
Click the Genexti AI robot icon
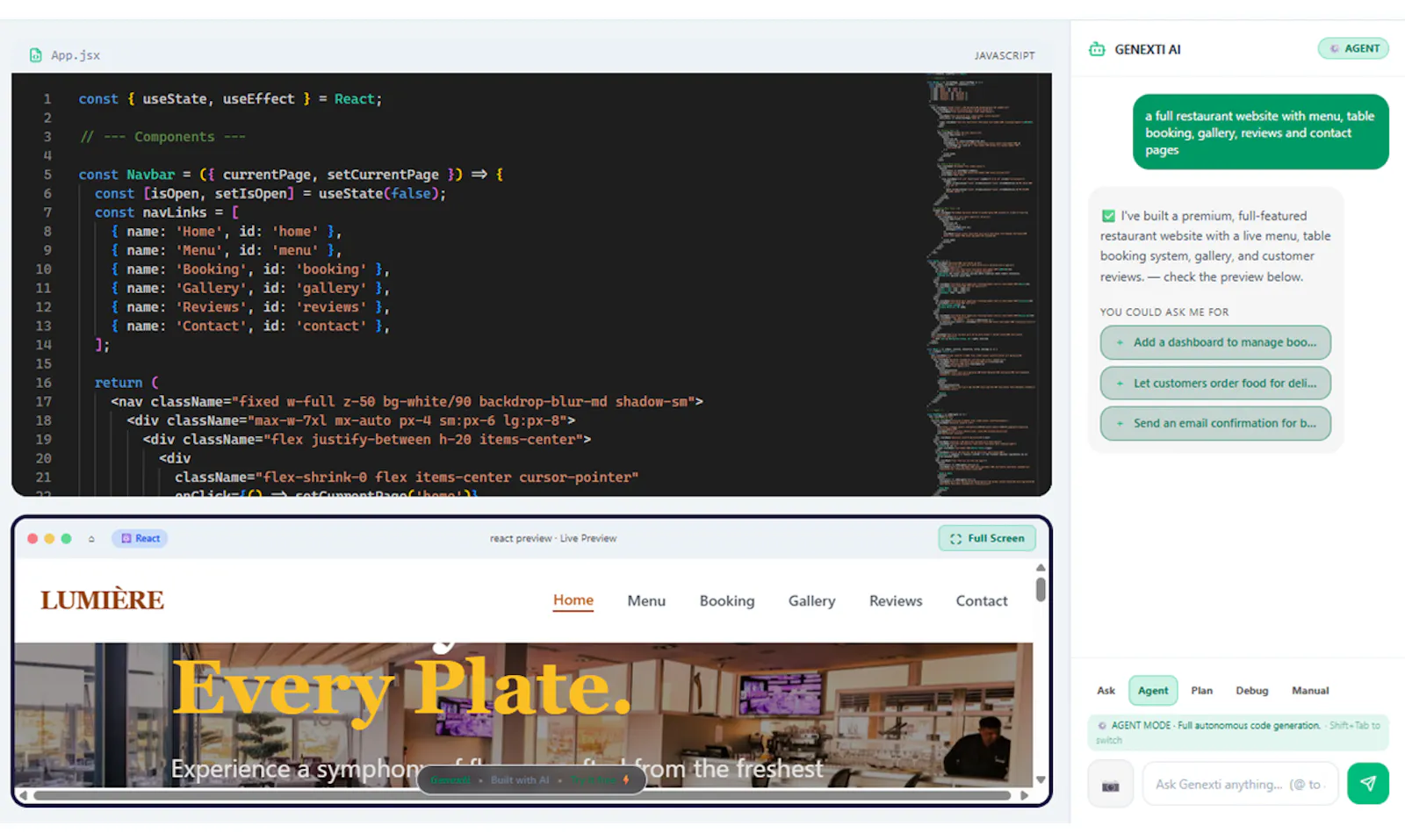(1097, 49)
